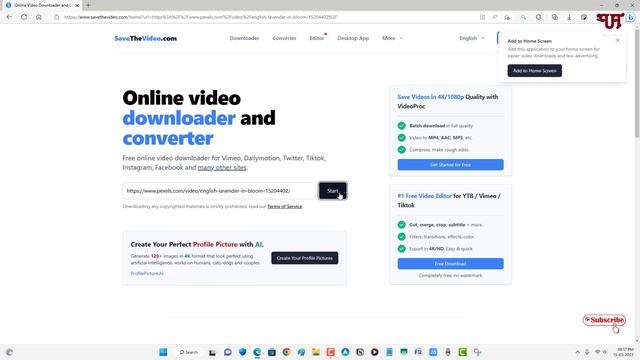Open the Terms of Service link
640x360 pixels.
284,207
